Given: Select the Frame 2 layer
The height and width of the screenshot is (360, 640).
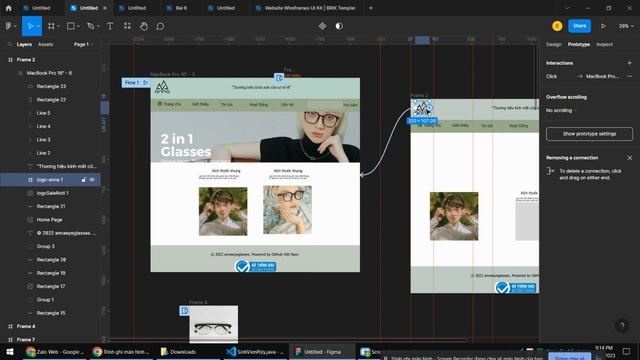Looking at the screenshot, I should tap(26, 60).
